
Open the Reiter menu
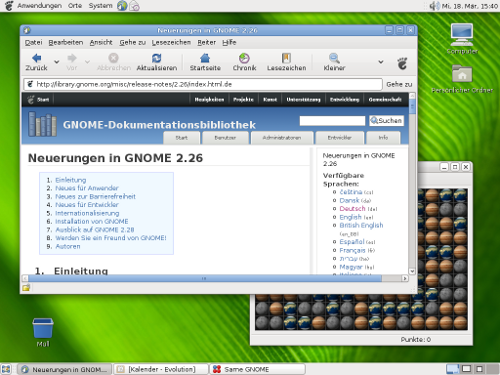[207, 42]
